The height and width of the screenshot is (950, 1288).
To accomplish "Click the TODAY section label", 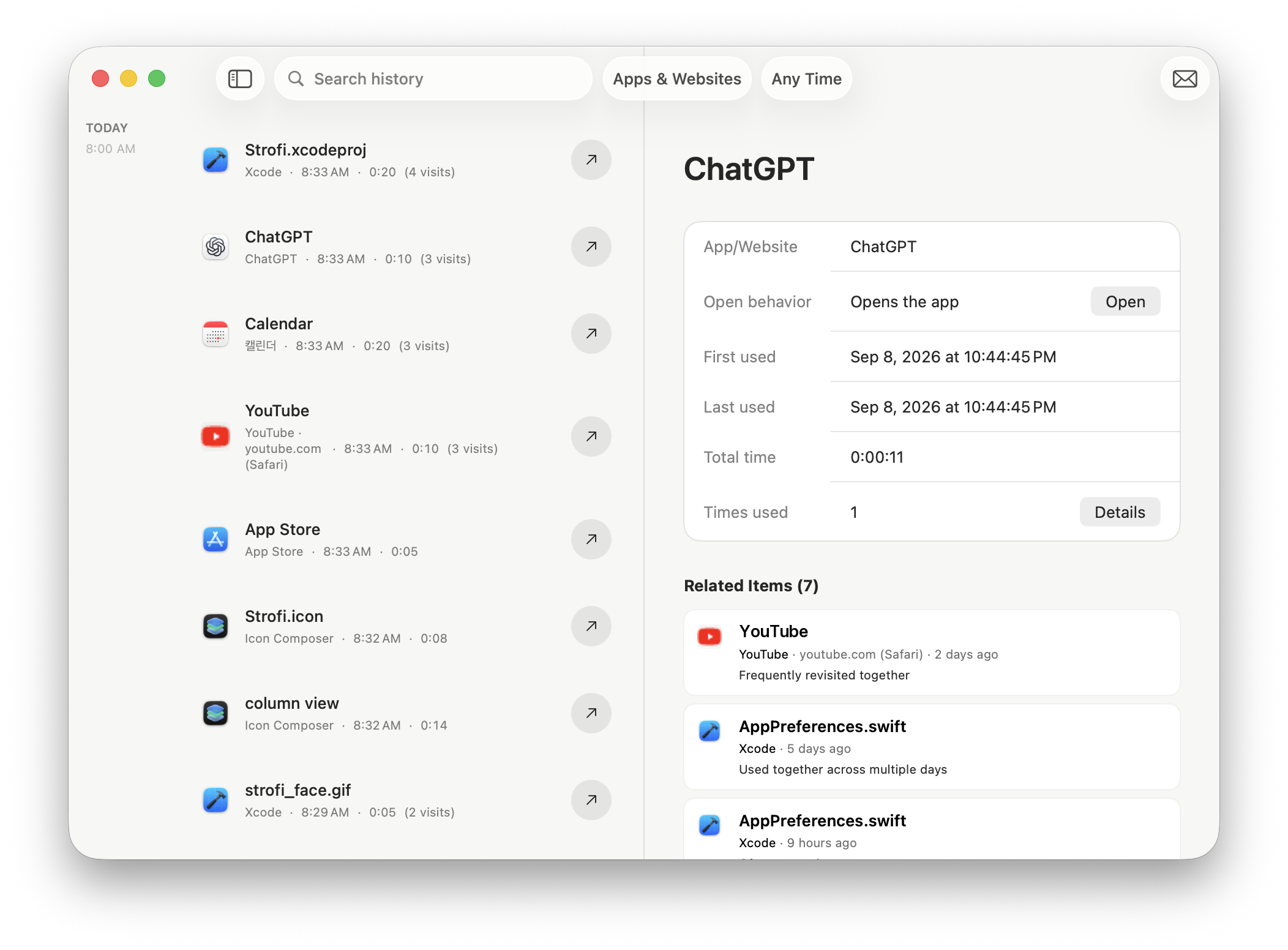I will click(107, 128).
